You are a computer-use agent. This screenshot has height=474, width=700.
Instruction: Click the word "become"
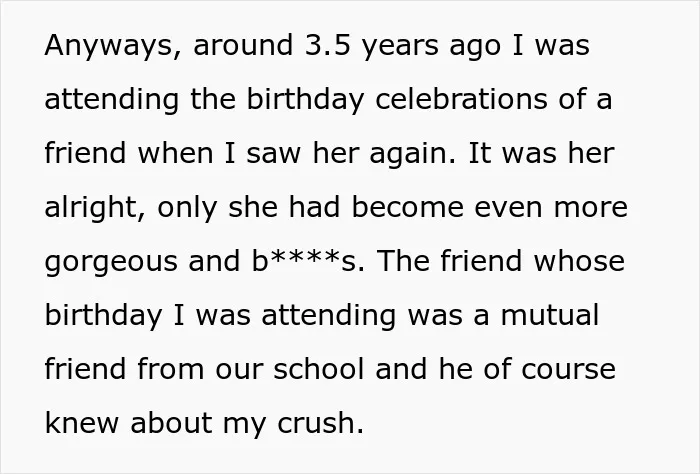click(408, 207)
